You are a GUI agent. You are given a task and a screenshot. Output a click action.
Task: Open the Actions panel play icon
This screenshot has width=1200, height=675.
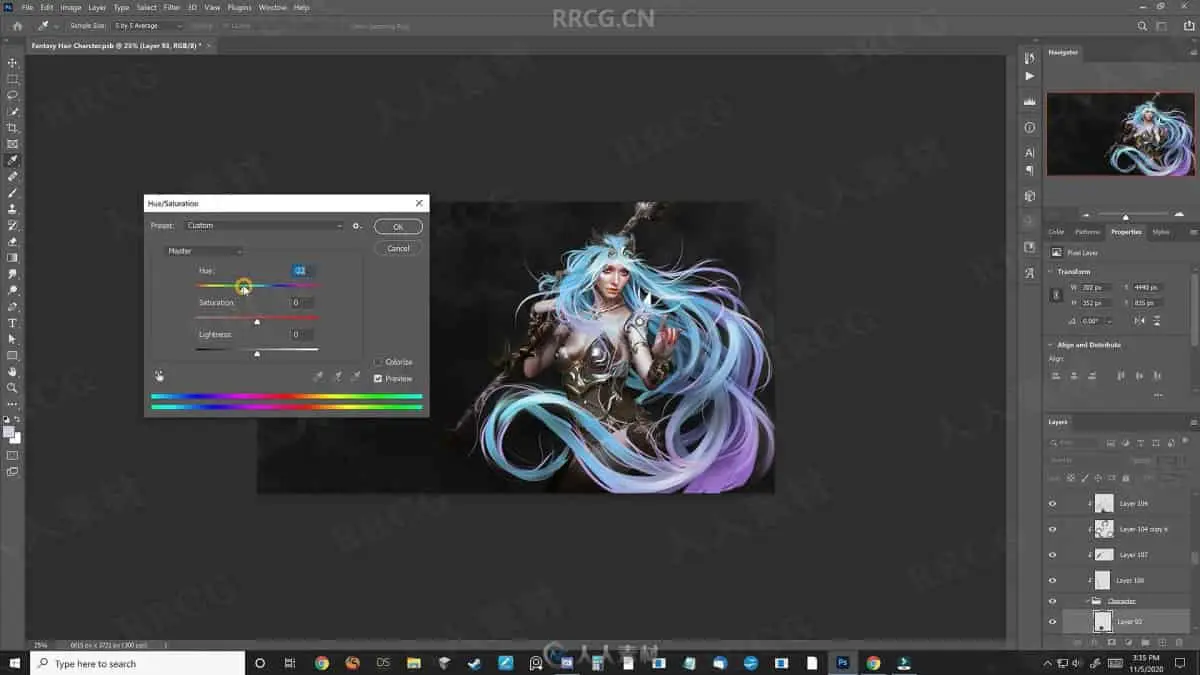coord(1030,76)
